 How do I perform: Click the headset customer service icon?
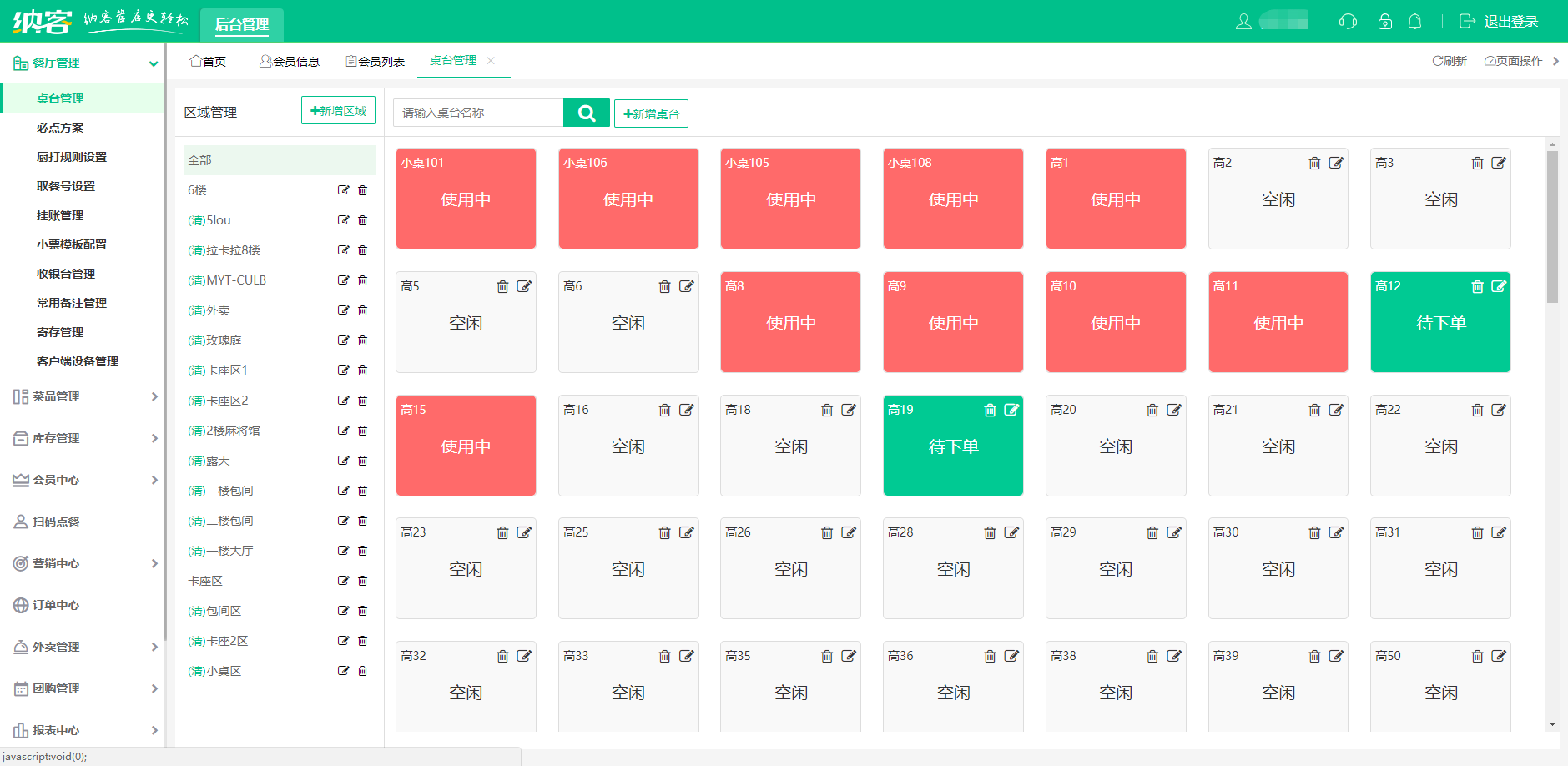[1348, 22]
